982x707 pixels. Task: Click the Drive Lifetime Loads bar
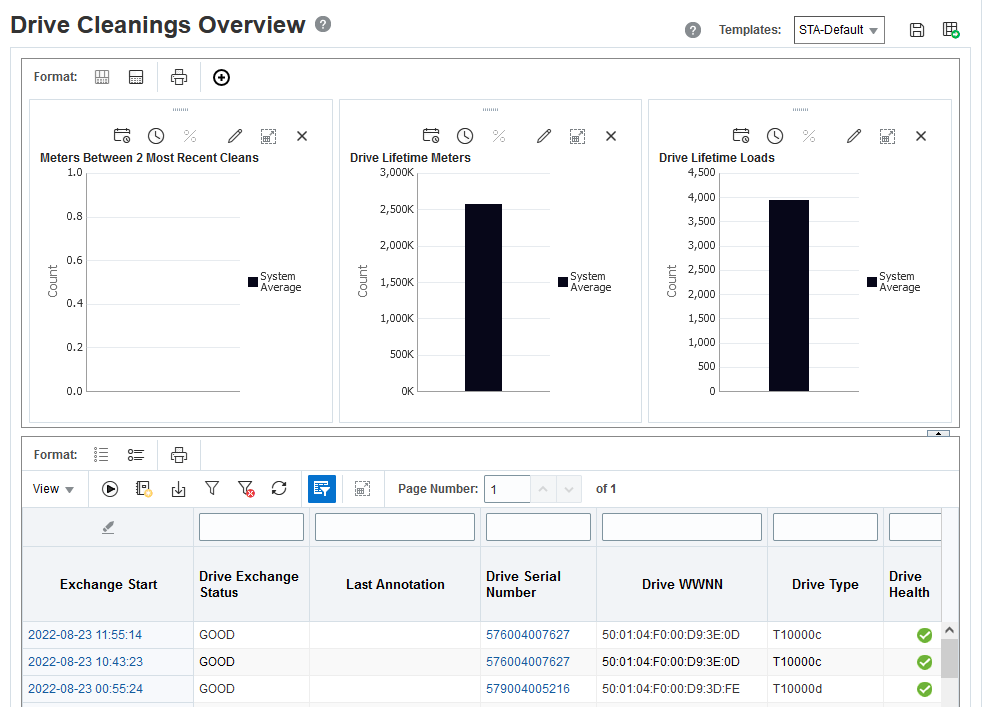tap(788, 296)
